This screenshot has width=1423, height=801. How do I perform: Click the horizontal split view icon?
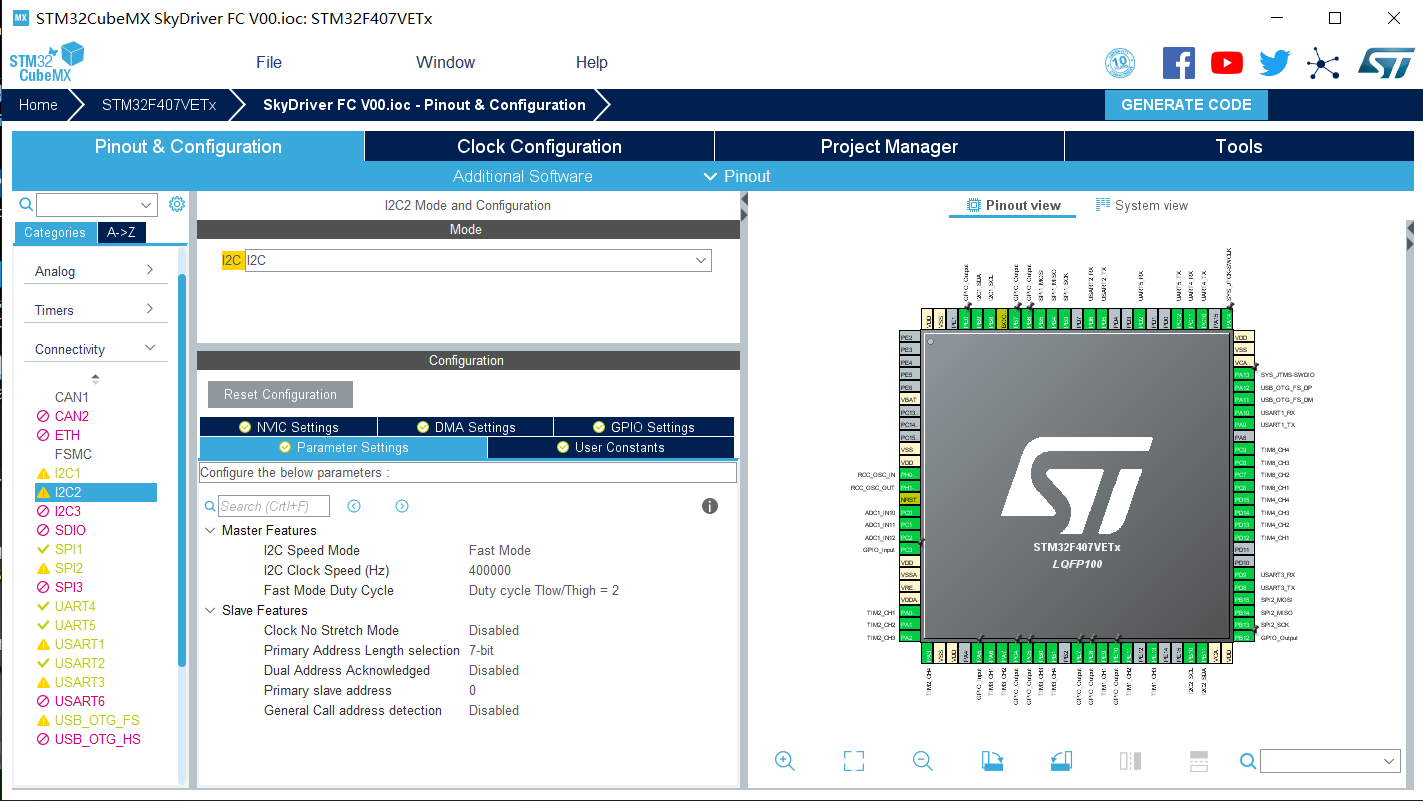[x=1199, y=761]
